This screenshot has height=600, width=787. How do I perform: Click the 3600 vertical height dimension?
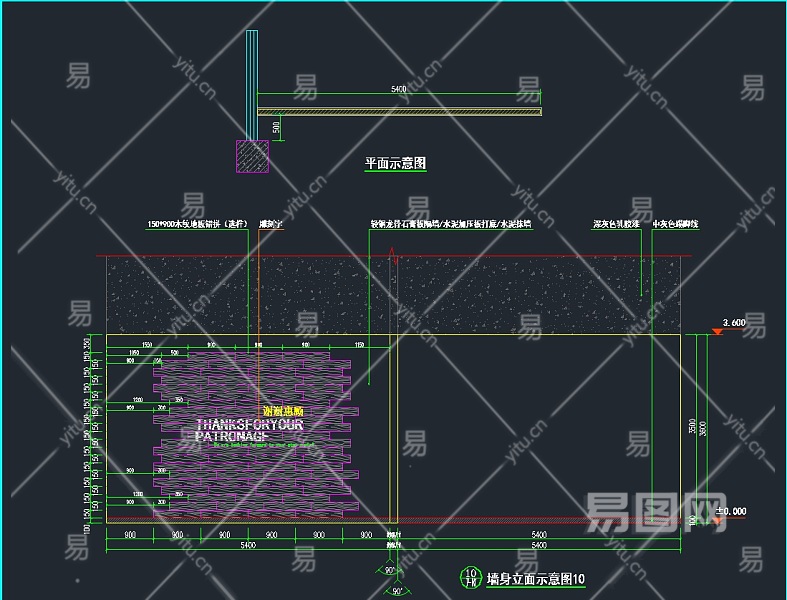pyautogui.click(x=703, y=428)
